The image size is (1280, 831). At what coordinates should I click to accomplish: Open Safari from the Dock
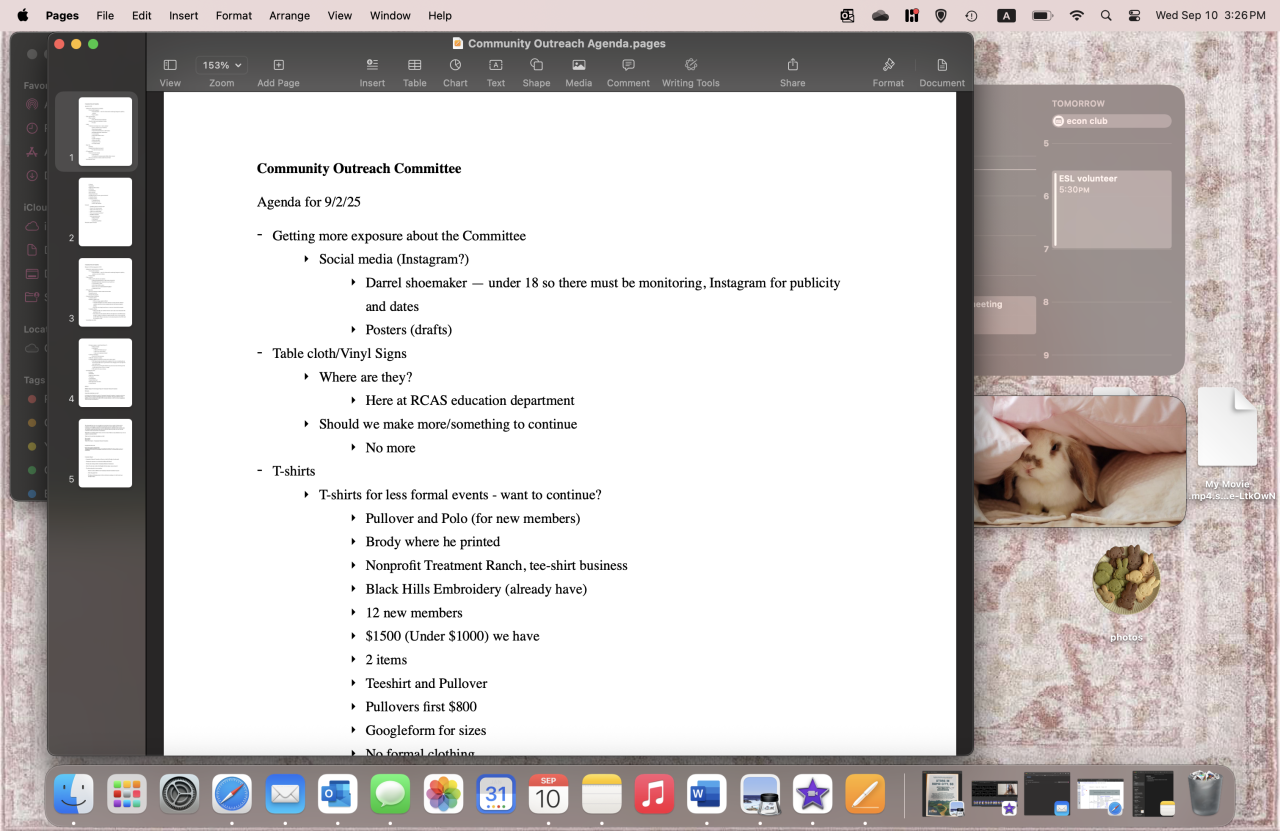(233, 795)
